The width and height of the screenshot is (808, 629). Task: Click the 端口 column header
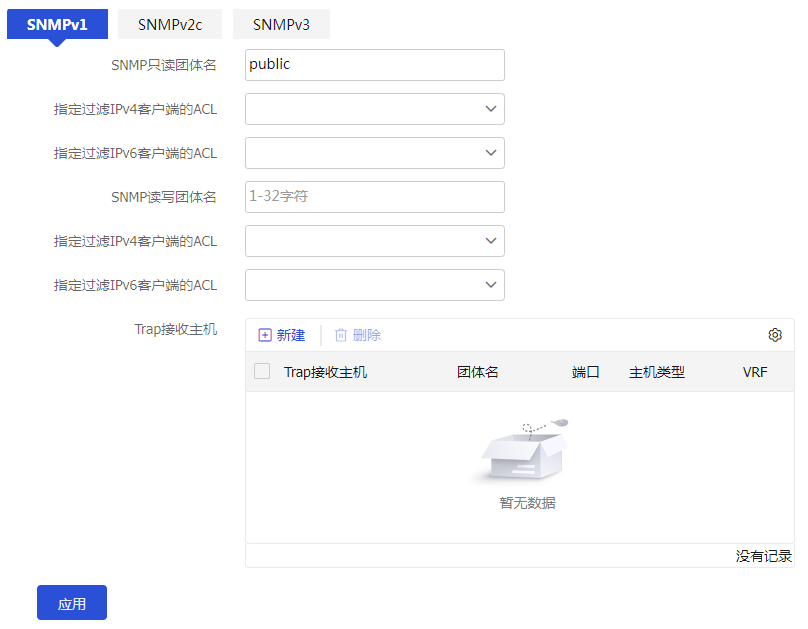[x=585, y=372]
